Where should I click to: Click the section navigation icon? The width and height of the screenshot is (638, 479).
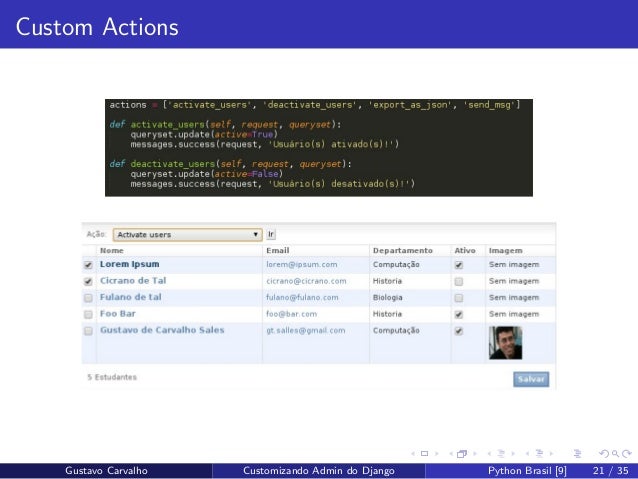pyautogui.click(x=539, y=453)
